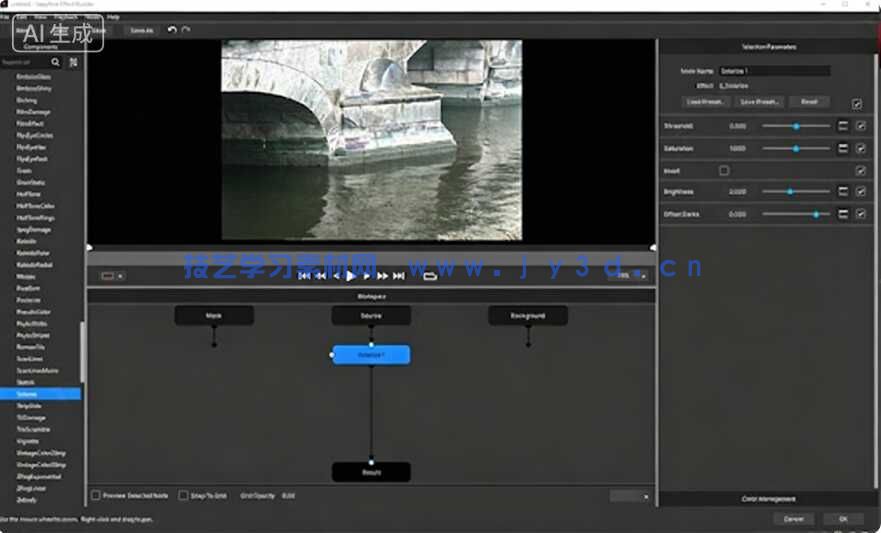Click the Saturation slider handle
Screen dimensions: 881x533
796,148
